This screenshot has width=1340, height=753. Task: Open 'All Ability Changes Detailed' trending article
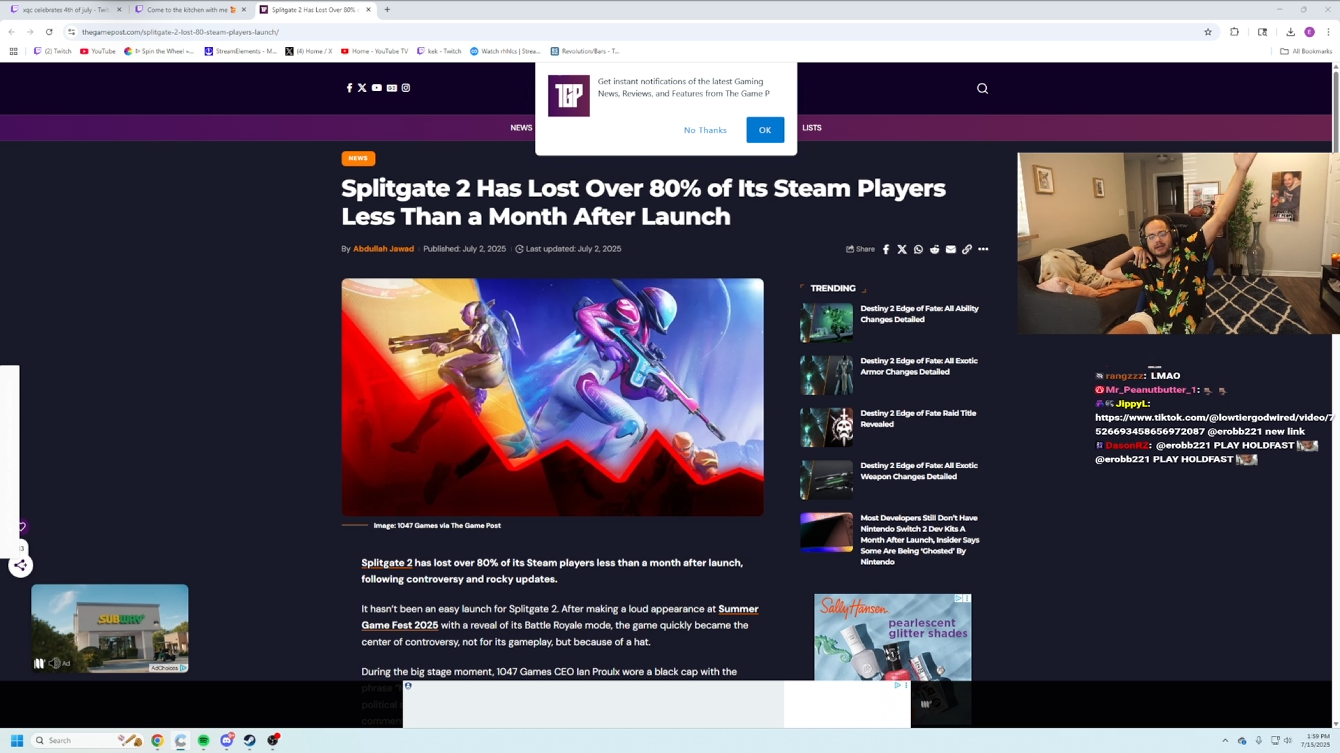coord(919,314)
